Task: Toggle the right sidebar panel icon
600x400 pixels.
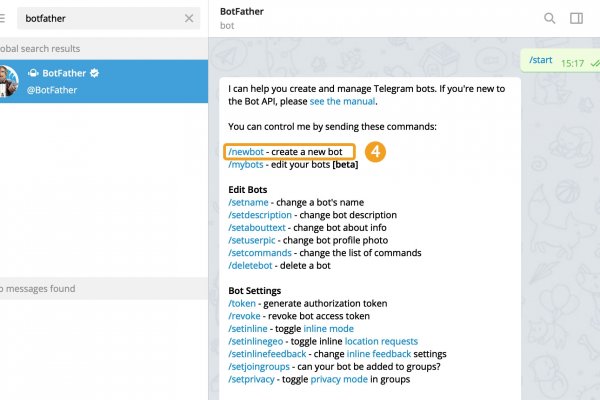Action: (x=576, y=18)
